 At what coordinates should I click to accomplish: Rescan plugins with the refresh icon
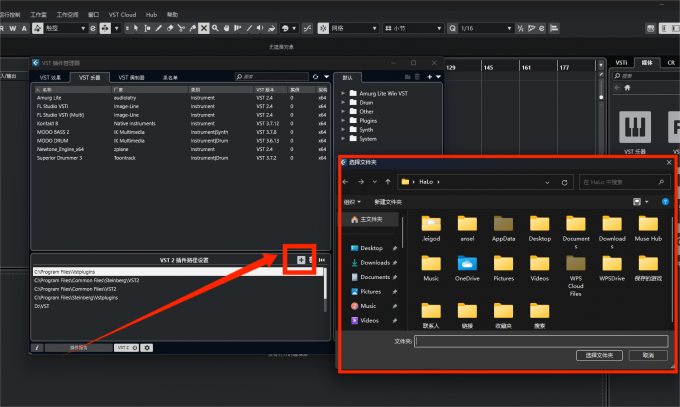pyautogui.click(x=315, y=77)
